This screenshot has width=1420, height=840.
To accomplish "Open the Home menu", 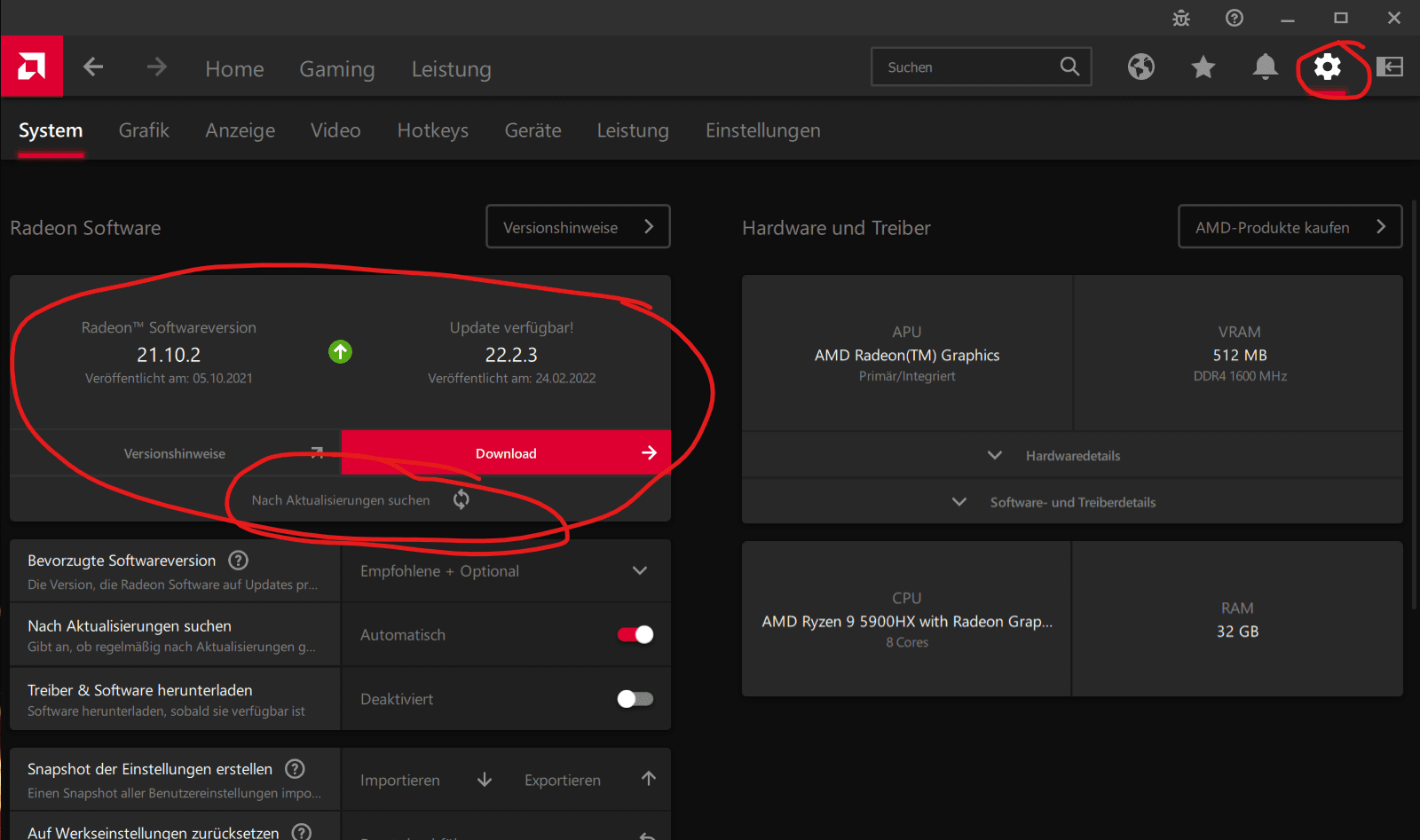I will tap(234, 68).
